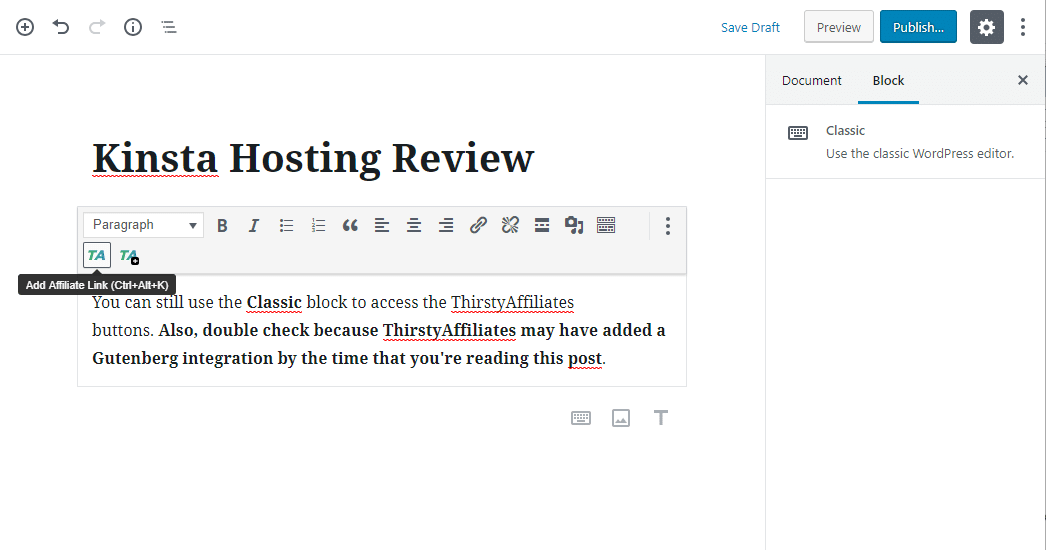
Task: Click the Add Media icon in toolbar
Action: click(573, 225)
